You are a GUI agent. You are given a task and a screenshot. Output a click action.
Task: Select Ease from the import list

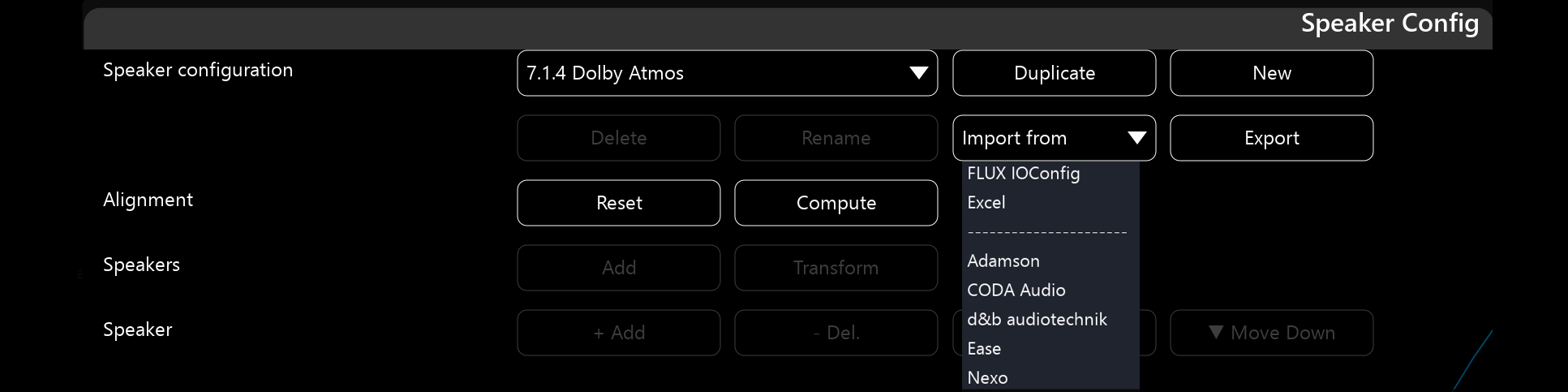click(x=984, y=348)
